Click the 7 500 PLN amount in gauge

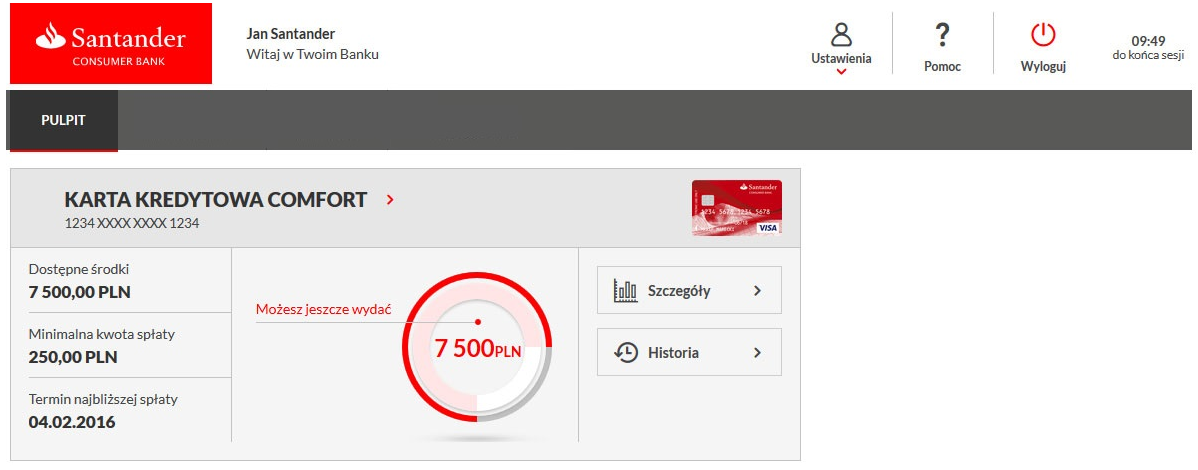[478, 349]
